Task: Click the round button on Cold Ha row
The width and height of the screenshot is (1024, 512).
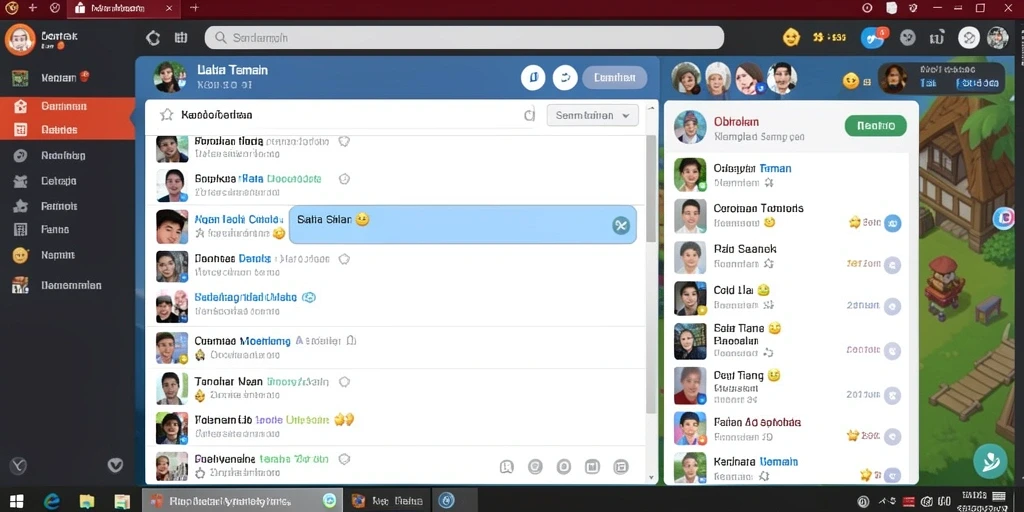Action: [892, 306]
